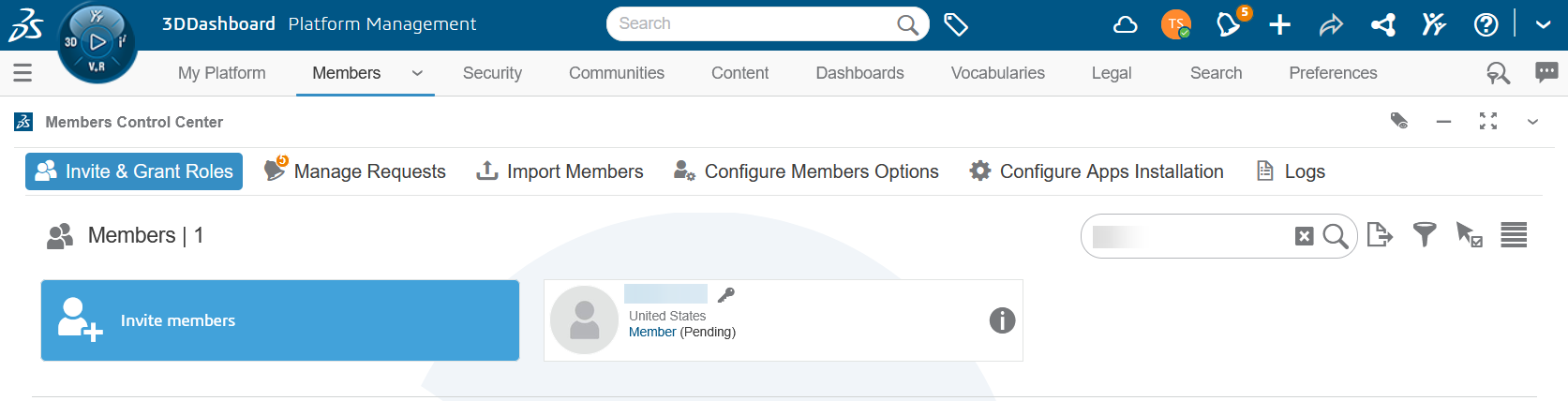
Task: Open notifications with badge 5
Action: click(x=1230, y=22)
